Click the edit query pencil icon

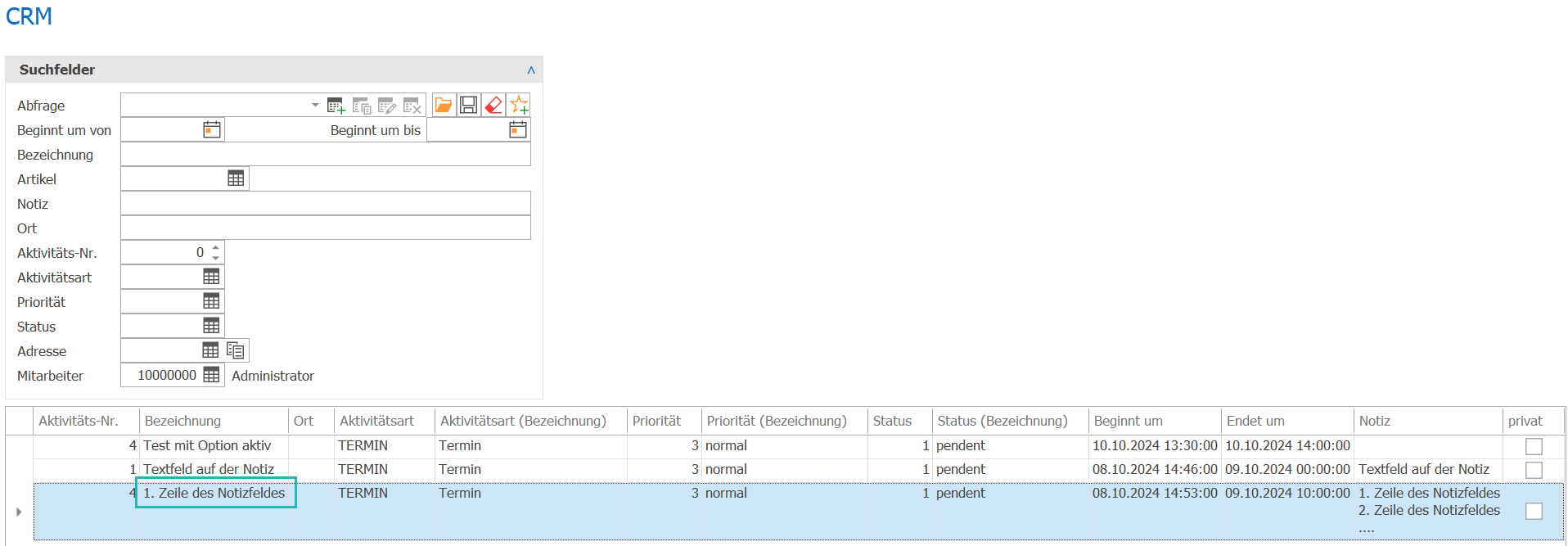point(387,106)
